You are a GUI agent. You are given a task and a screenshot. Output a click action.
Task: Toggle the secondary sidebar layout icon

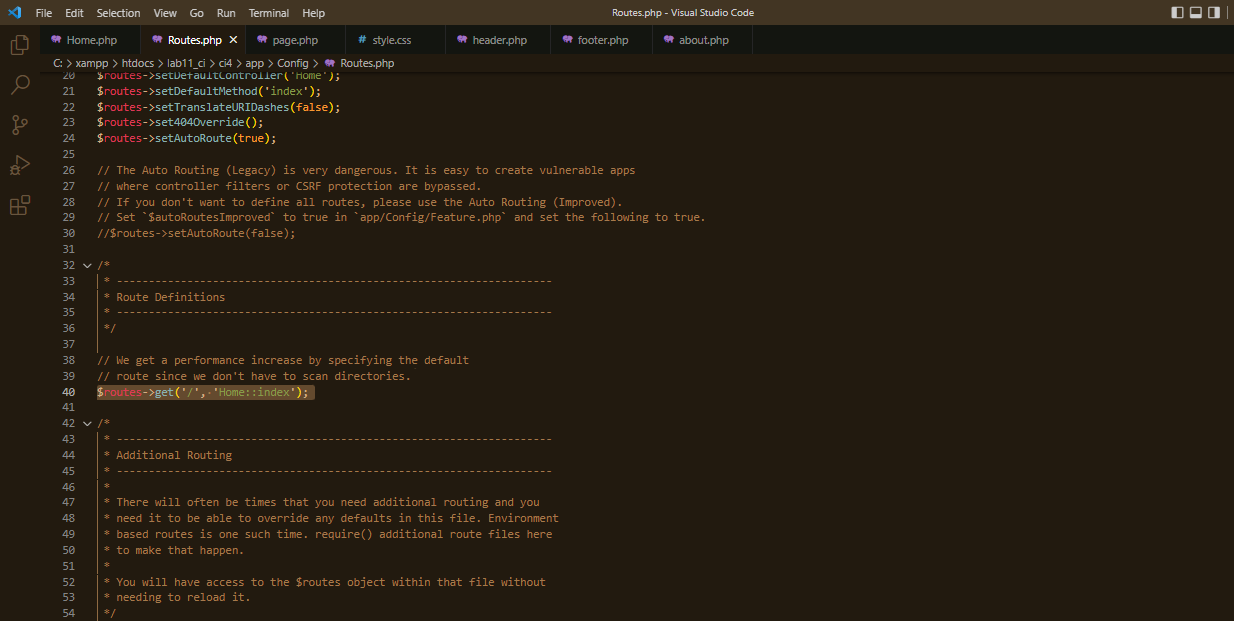click(x=1213, y=11)
